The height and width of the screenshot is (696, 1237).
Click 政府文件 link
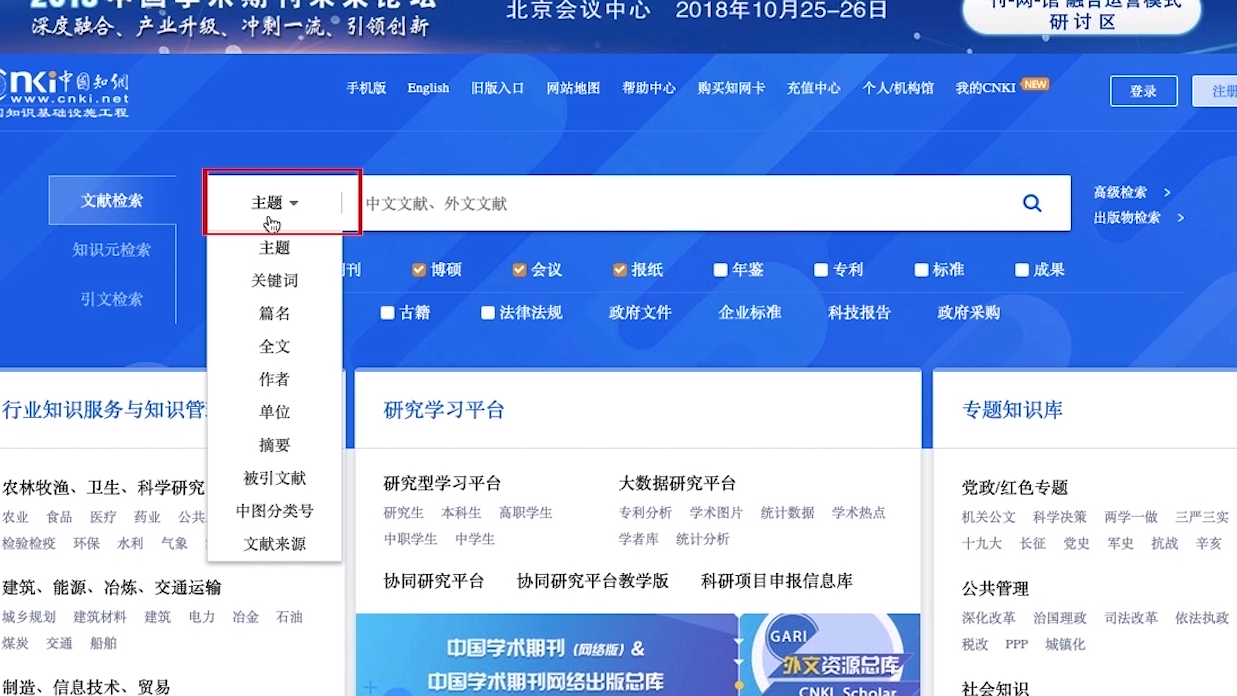click(x=640, y=313)
